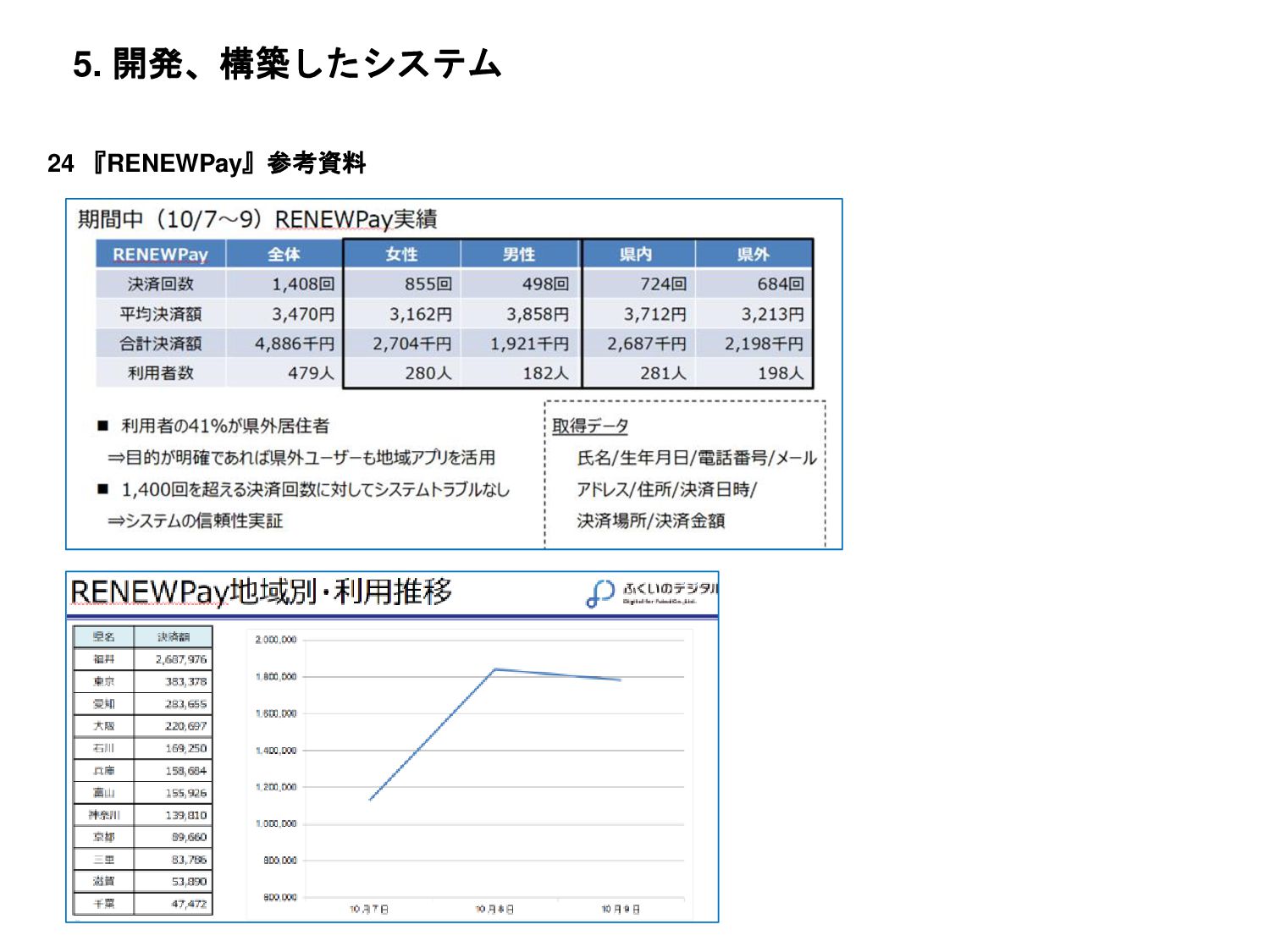Click the '10月8日' chart axis label
Image resolution: width=1270 pixels, height=952 pixels.
point(494,909)
